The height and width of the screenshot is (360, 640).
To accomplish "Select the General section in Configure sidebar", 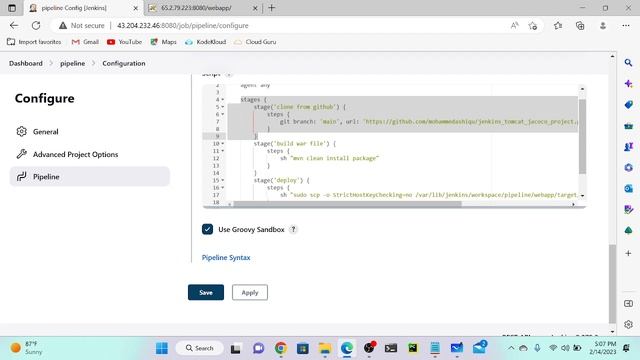I will tap(89, 131).
